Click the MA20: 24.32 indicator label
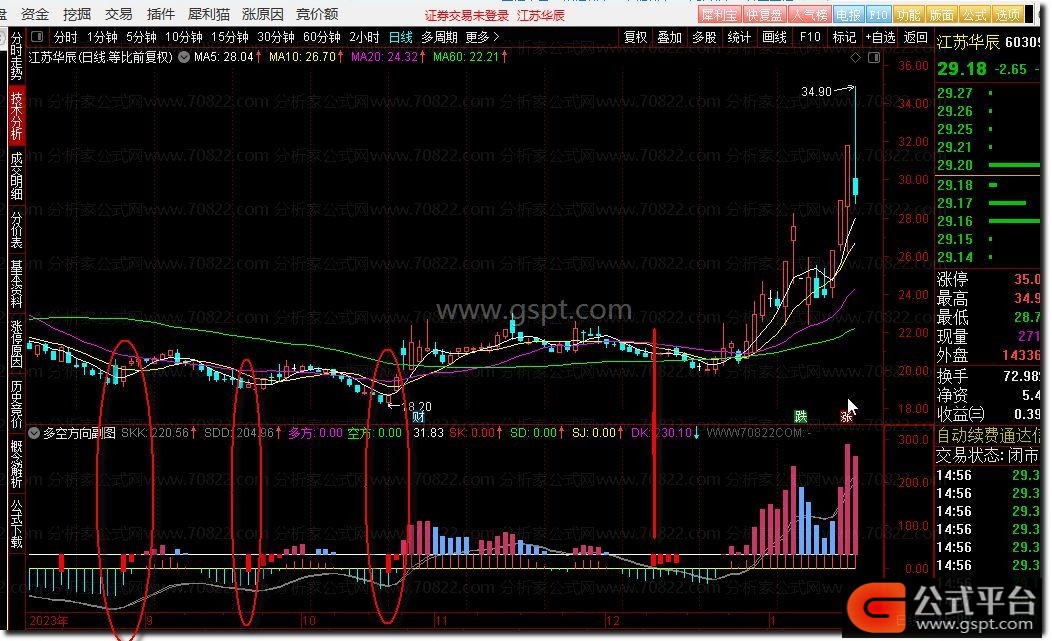The width and height of the screenshot is (1052, 641). pyautogui.click(x=388, y=57)
